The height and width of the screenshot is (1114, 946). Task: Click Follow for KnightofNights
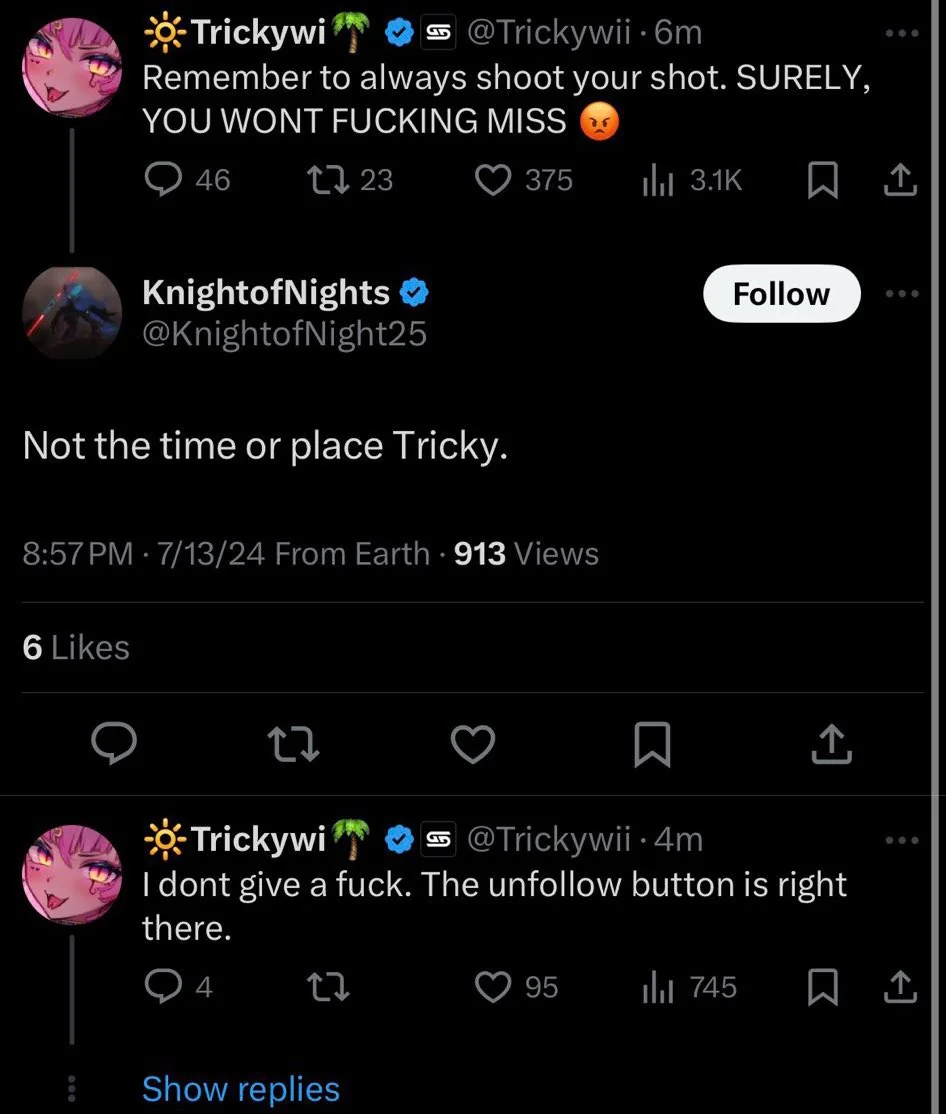tap(781, 294)
